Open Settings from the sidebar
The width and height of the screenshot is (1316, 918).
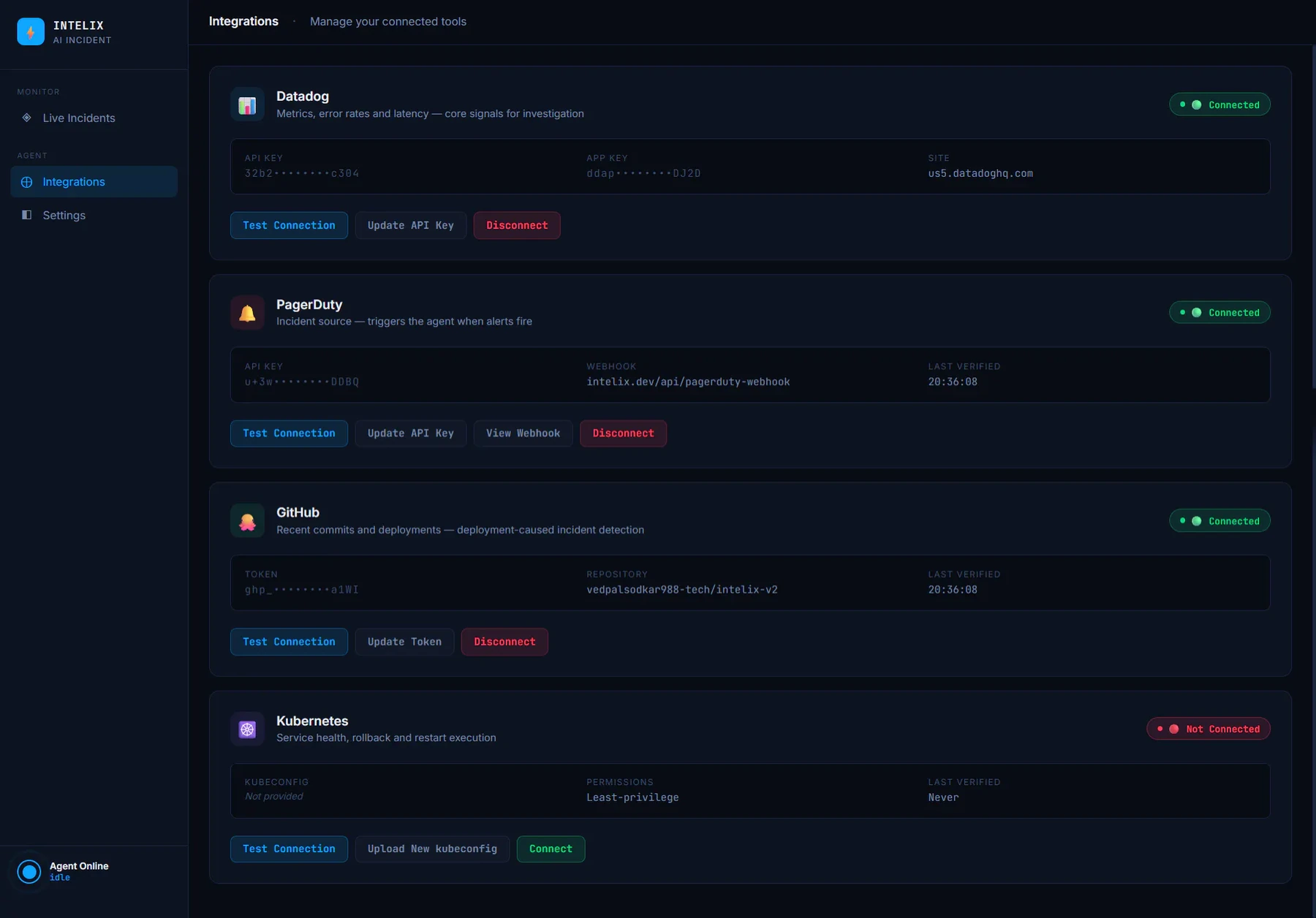(x=94, y=215)
